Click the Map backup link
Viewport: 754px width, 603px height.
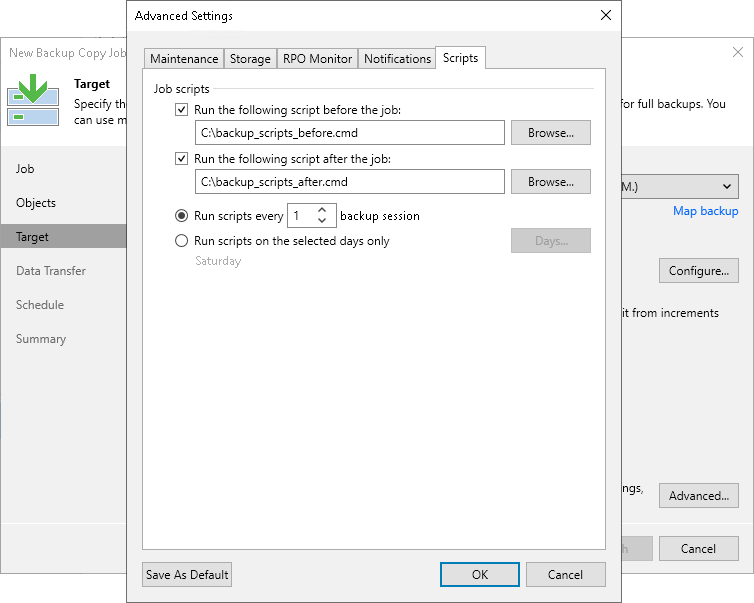pyautogui.click(x=705, y=211)
